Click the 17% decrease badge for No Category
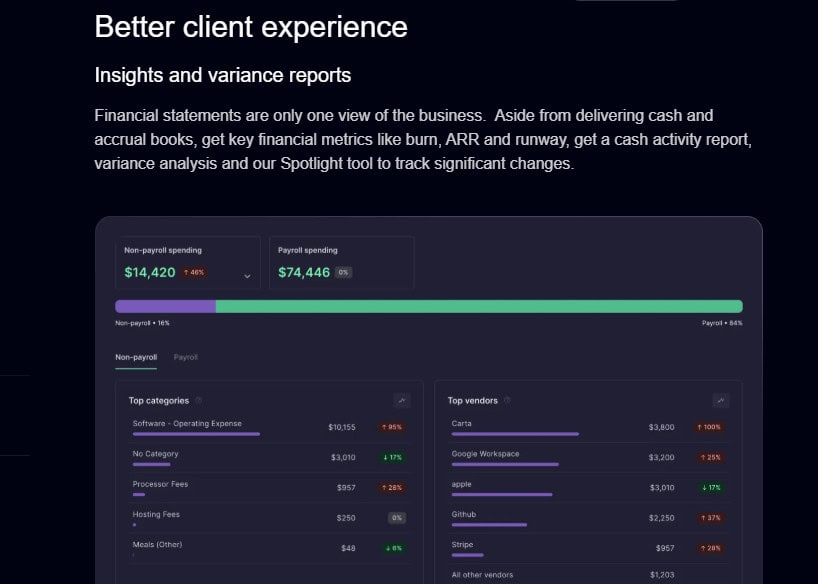This screenshot has height=584, width=818. [x=393, y=457]
